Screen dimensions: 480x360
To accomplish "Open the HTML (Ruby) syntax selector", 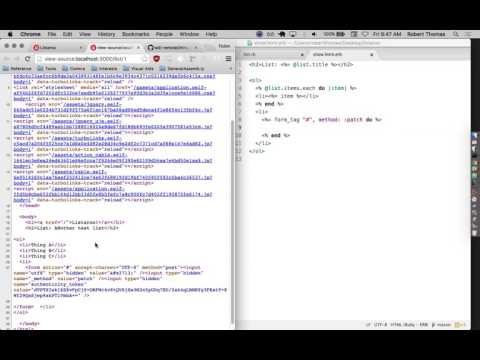I will (403, 324).
